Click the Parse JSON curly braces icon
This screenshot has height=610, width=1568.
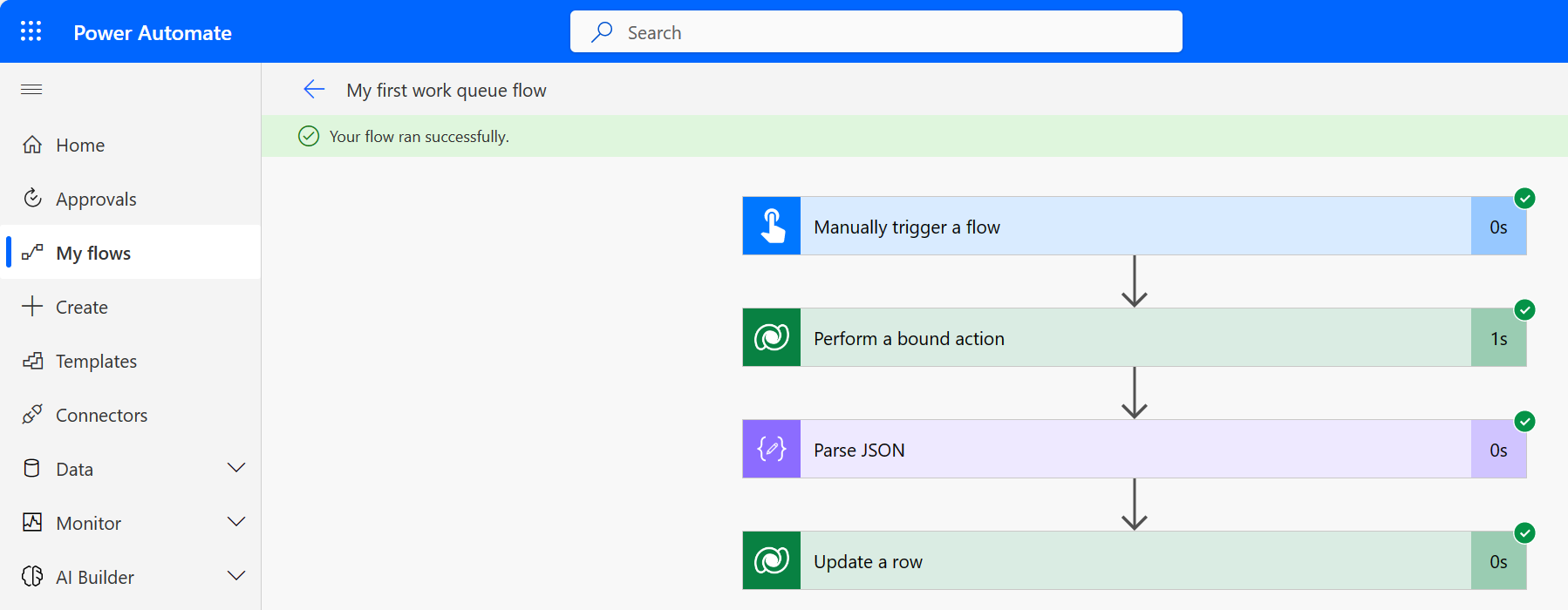click(x=772, y=450)
